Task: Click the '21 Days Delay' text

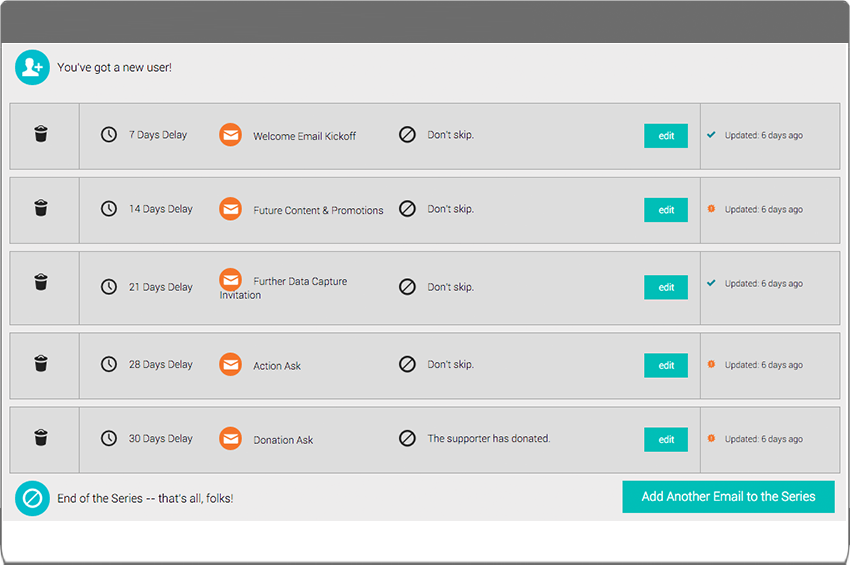Action: point(160,287)
